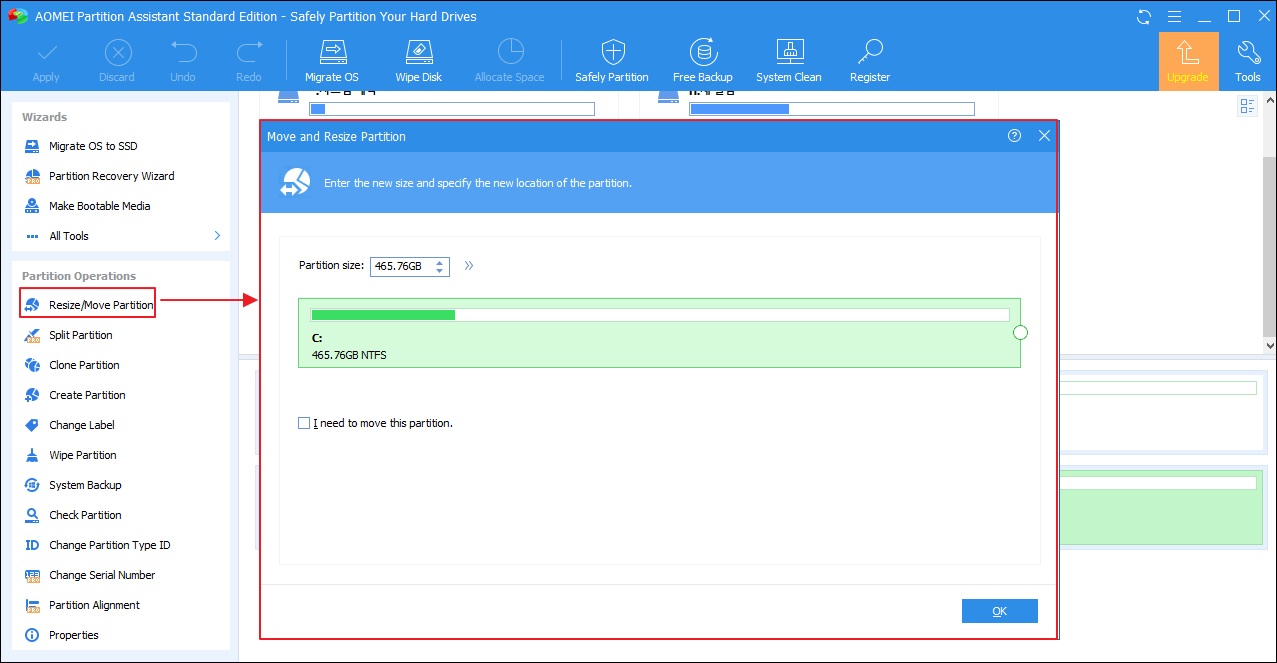
Task: Click the main window scroll down arrow
Action: [x=1270, y=345]
